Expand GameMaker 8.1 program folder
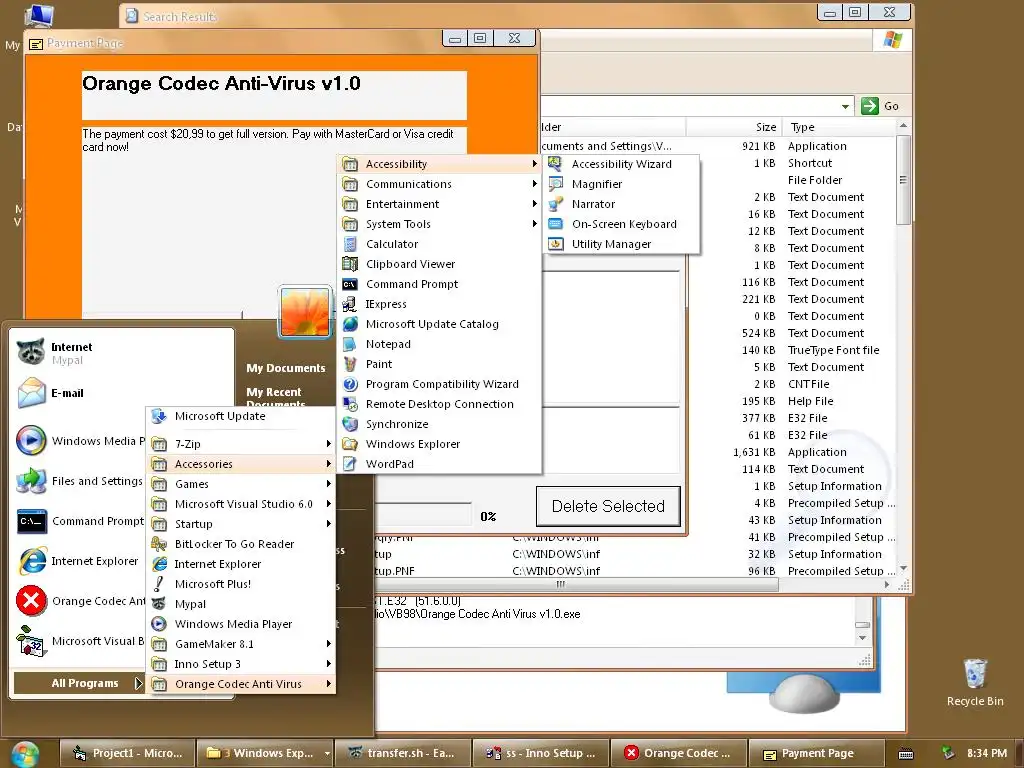 pyautogui.click(x=240, y=644)
